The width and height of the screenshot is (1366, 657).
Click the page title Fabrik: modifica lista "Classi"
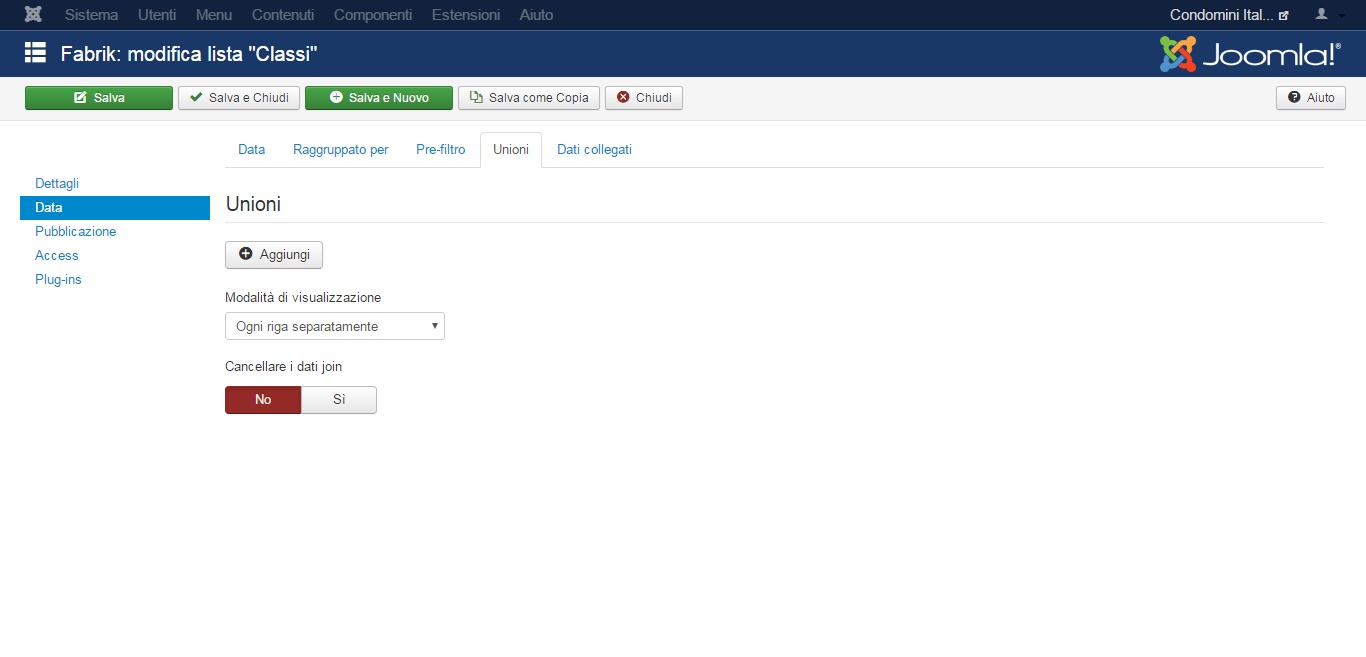click(189, 54)
